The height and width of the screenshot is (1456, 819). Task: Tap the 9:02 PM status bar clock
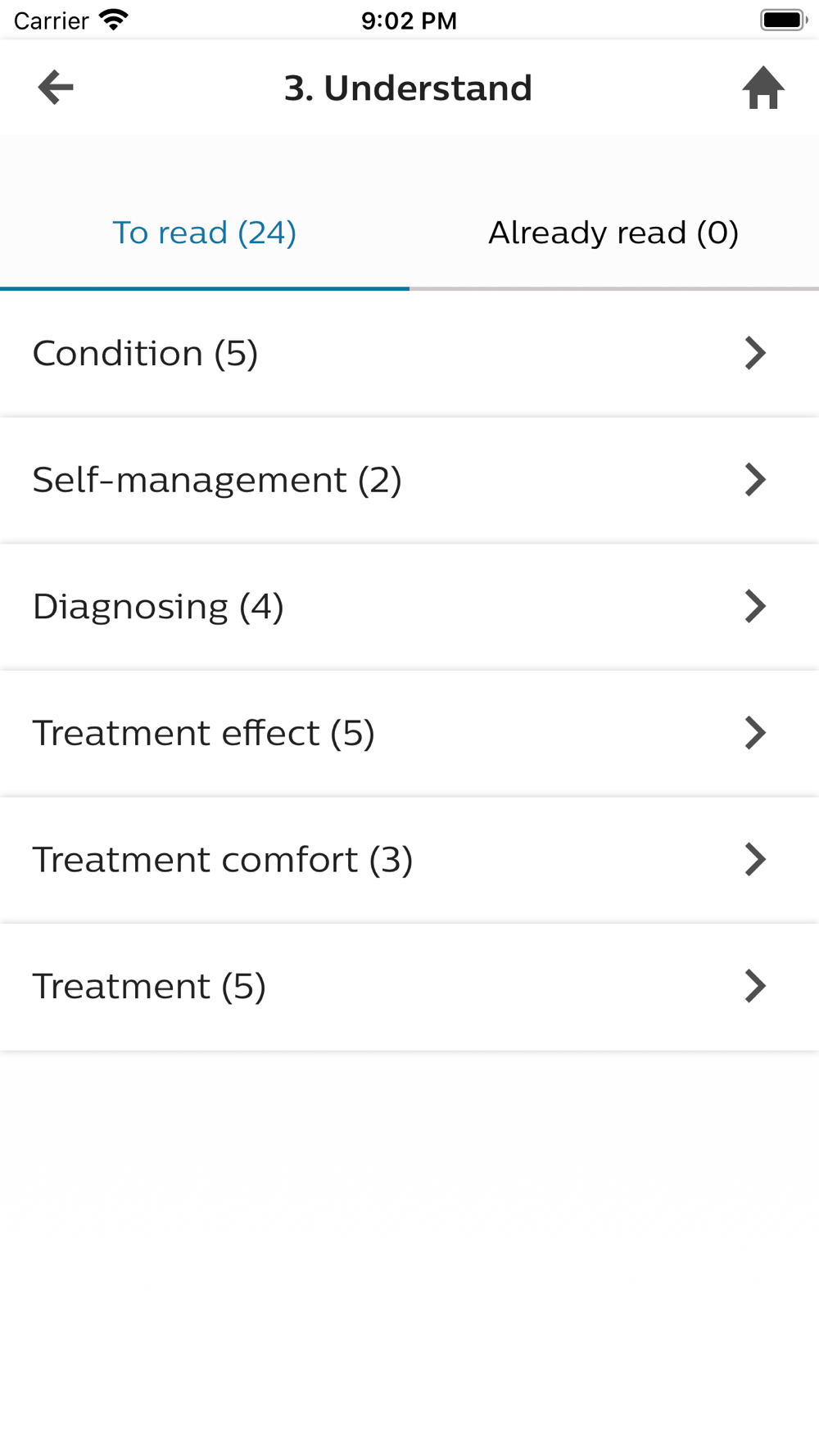click(409, 20)
